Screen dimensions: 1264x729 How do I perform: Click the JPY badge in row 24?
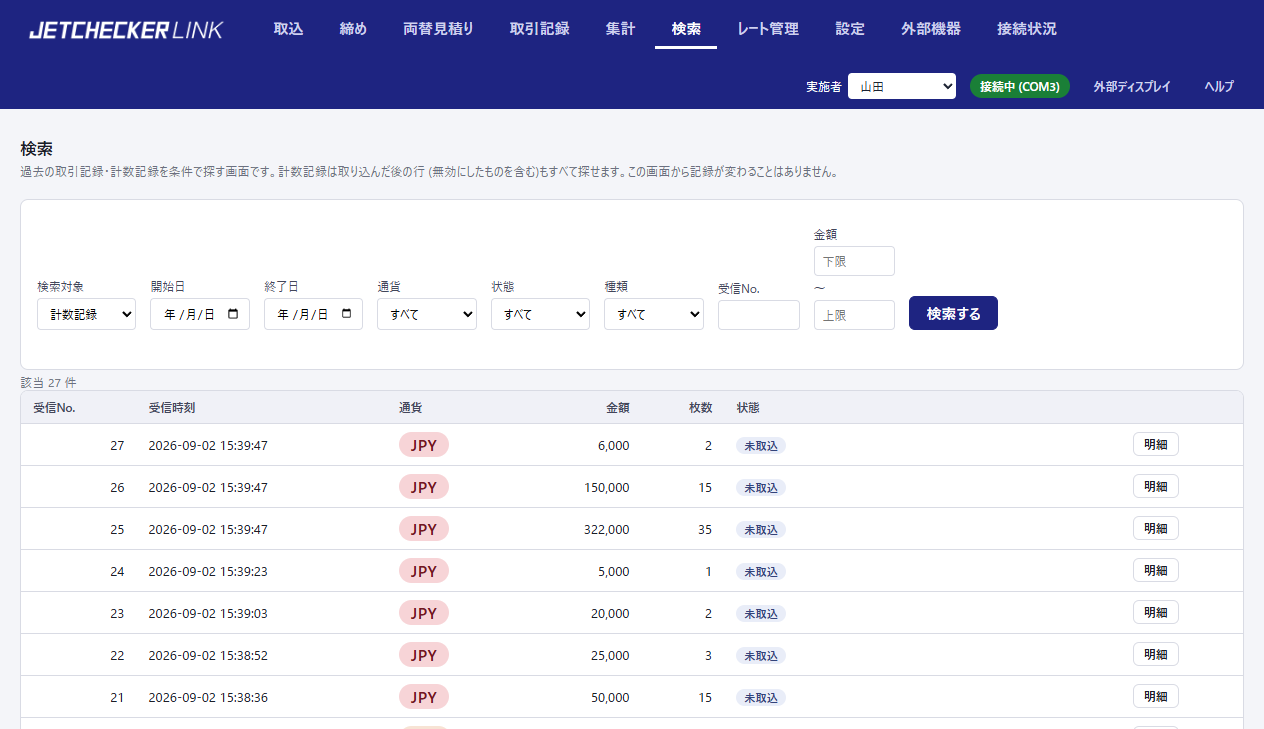click(x=424, y=571)
